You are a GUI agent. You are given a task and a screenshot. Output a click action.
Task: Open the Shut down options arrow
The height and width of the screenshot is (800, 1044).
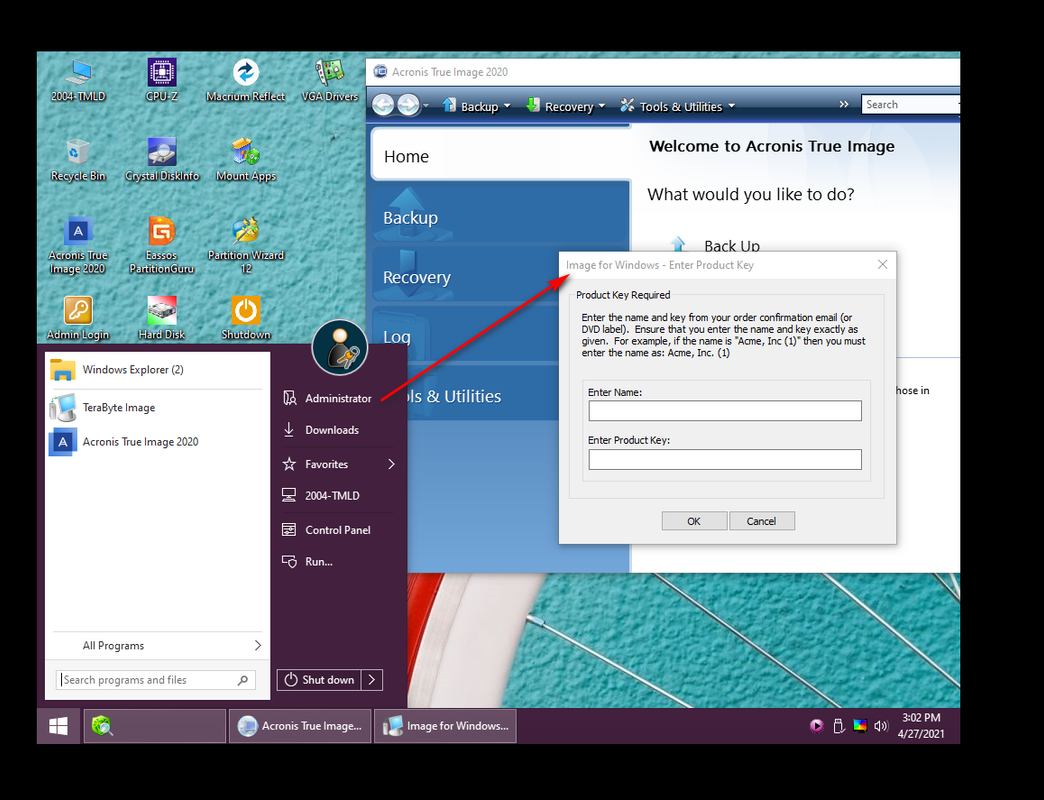(372, 680)
